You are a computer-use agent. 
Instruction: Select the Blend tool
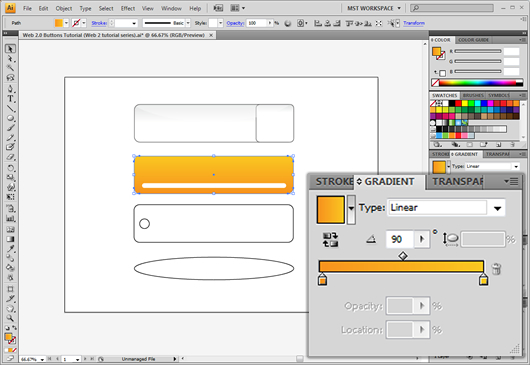10,258
